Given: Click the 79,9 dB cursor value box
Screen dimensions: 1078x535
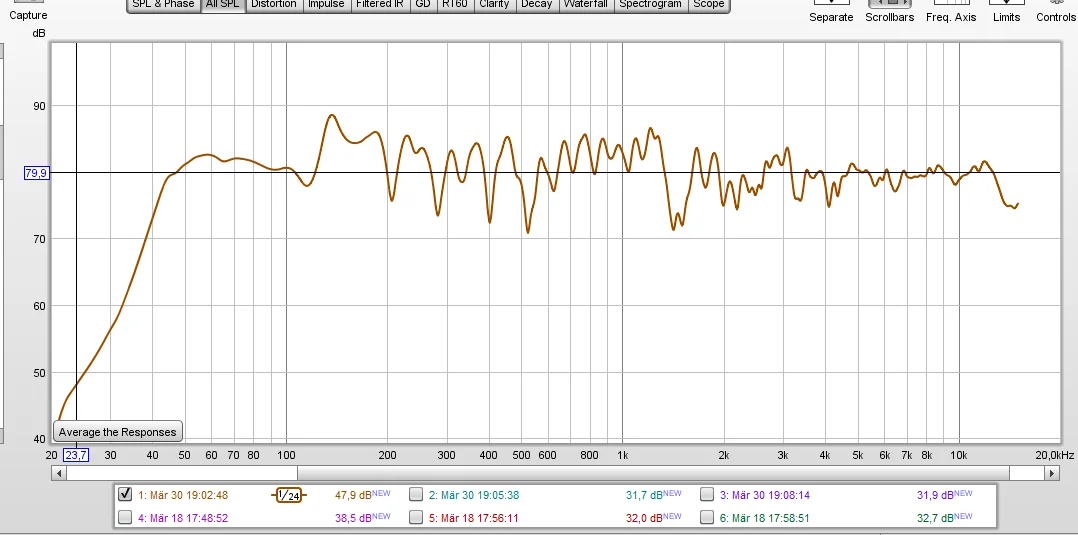Looking at the screenshot, I should (x=36, y=173).
